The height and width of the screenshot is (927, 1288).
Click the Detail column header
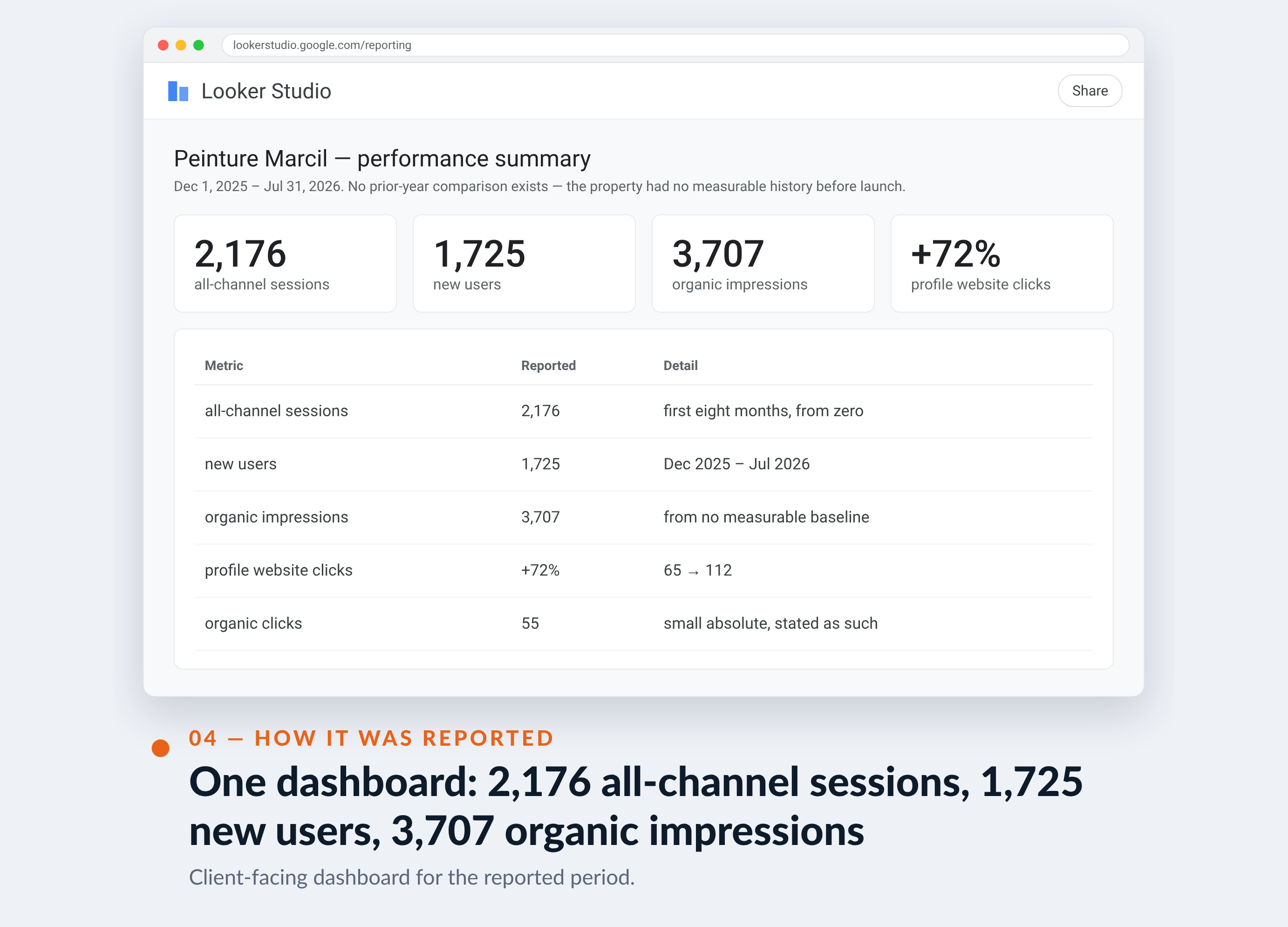[681, 365]
